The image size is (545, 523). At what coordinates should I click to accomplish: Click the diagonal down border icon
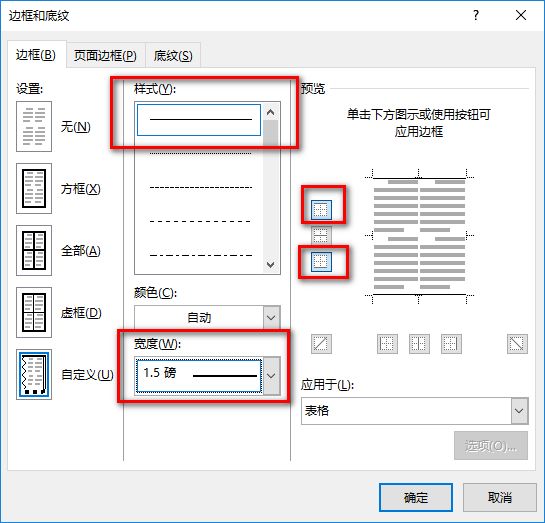[517, 344]
